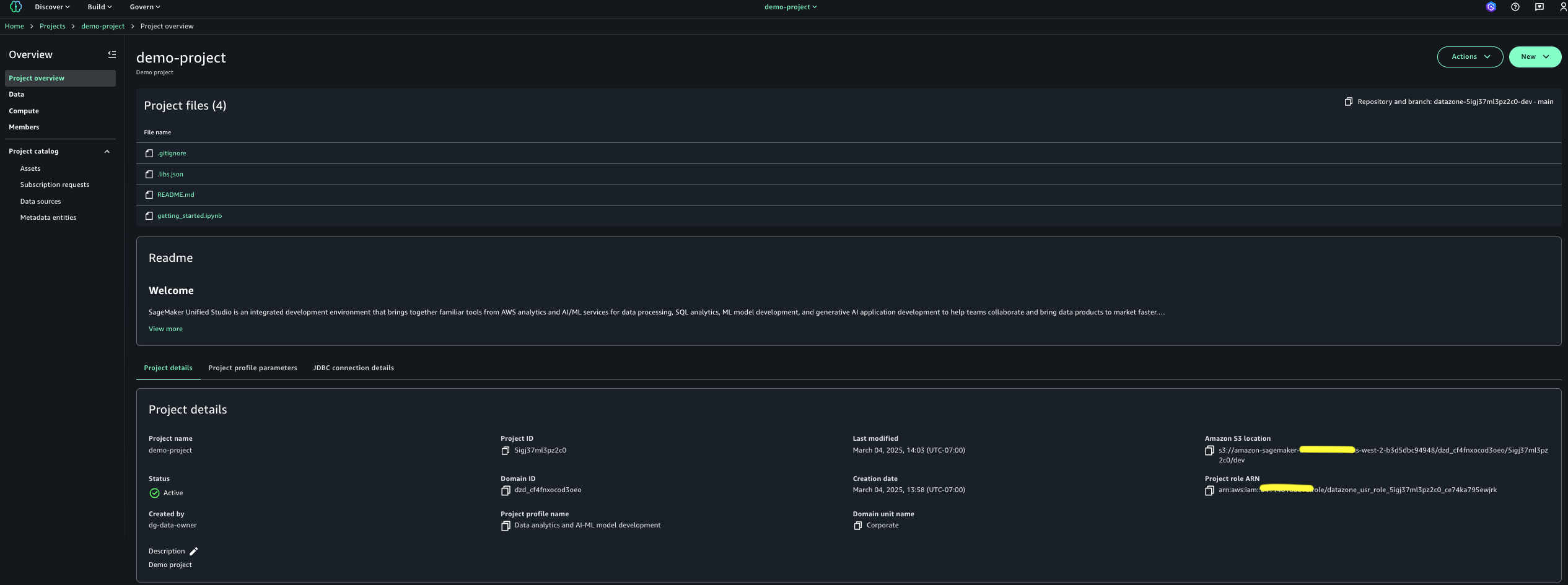Click the Project ID value 5igj37ml3pz2c0
This screenshot has width=1568, height=585.
tap(540, 451)
